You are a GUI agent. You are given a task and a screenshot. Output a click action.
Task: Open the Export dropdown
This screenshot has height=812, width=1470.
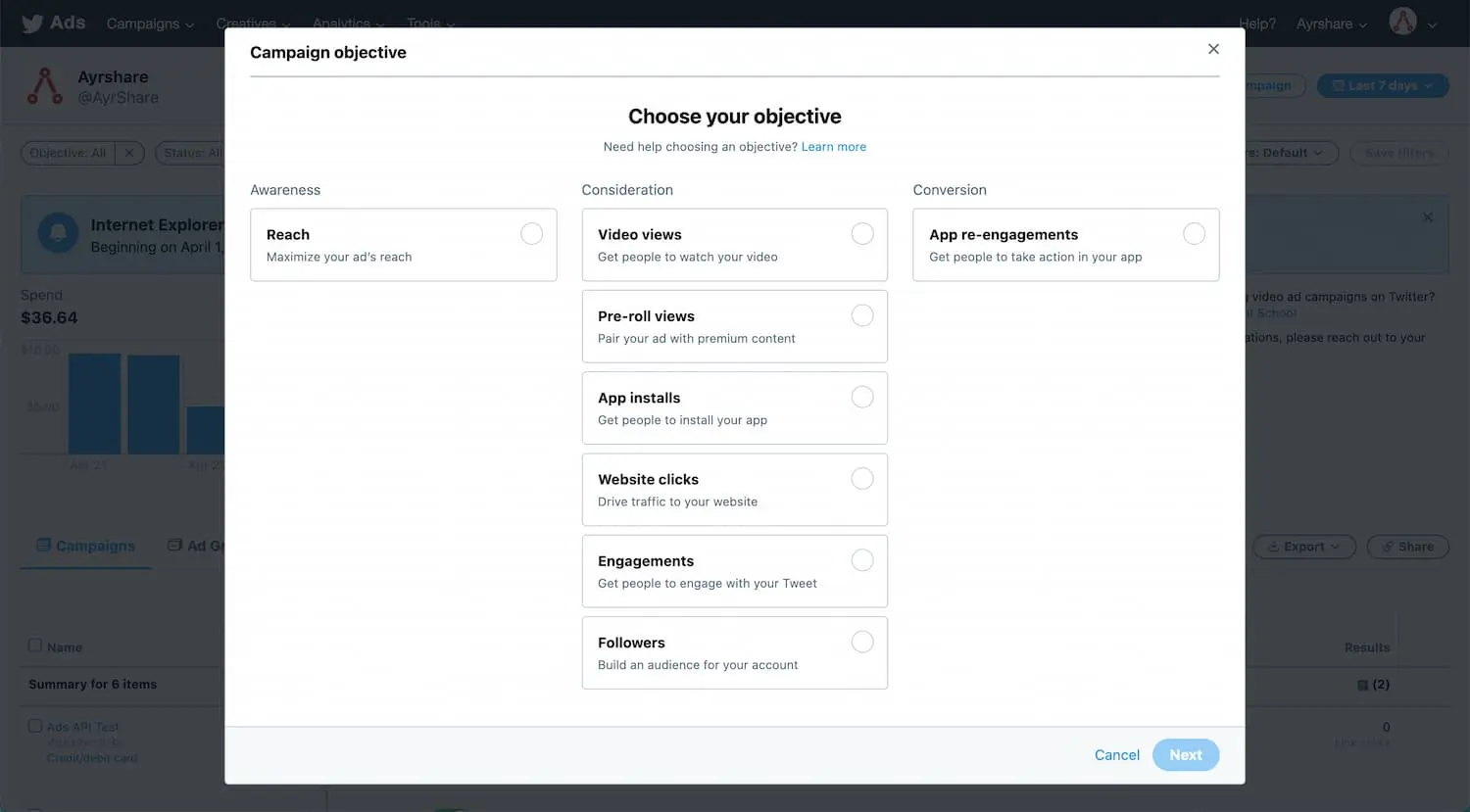pyautogui.click(x=1303, y=547)
